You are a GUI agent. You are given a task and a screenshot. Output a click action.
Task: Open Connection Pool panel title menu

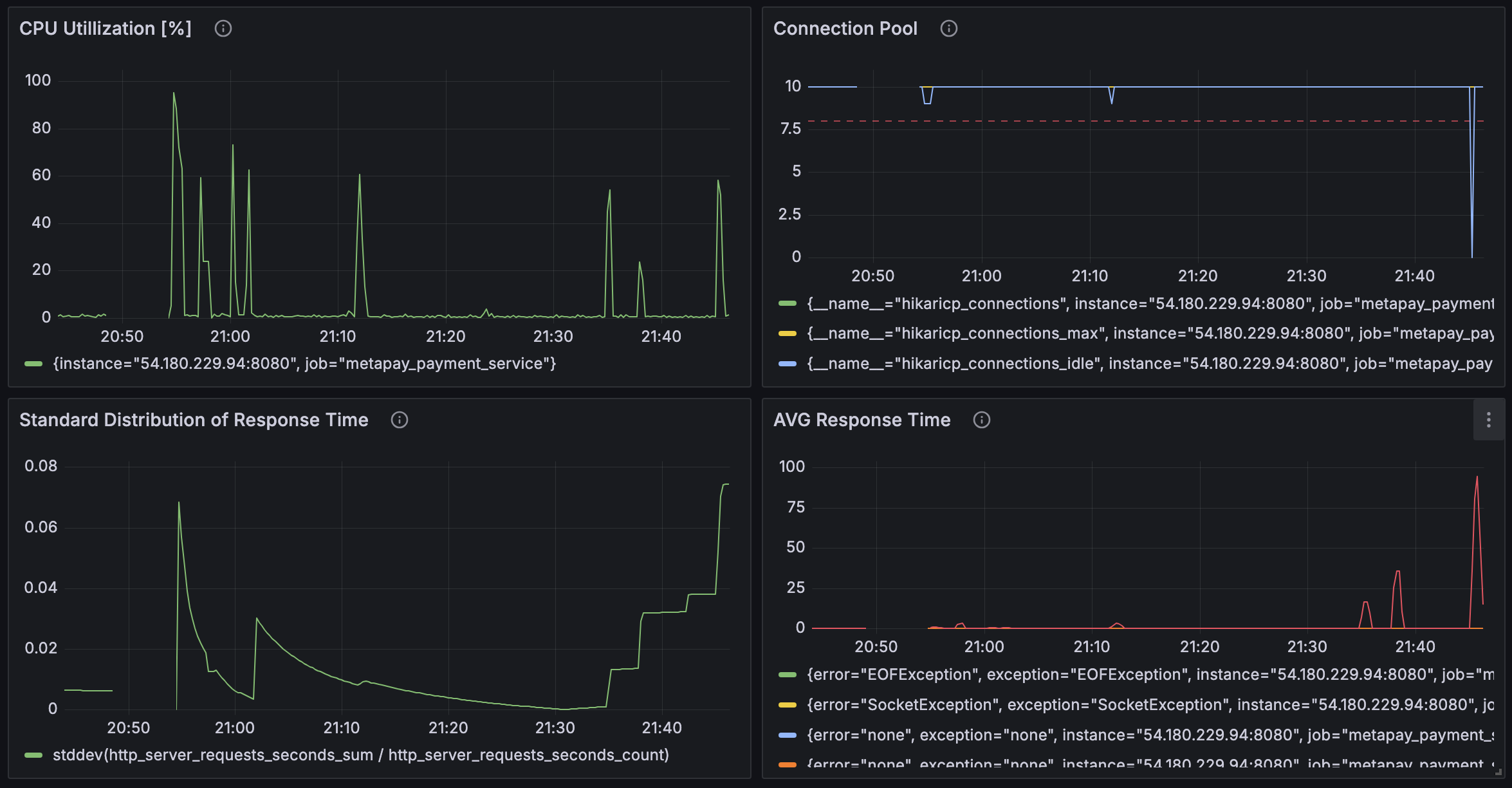point(845,28)
